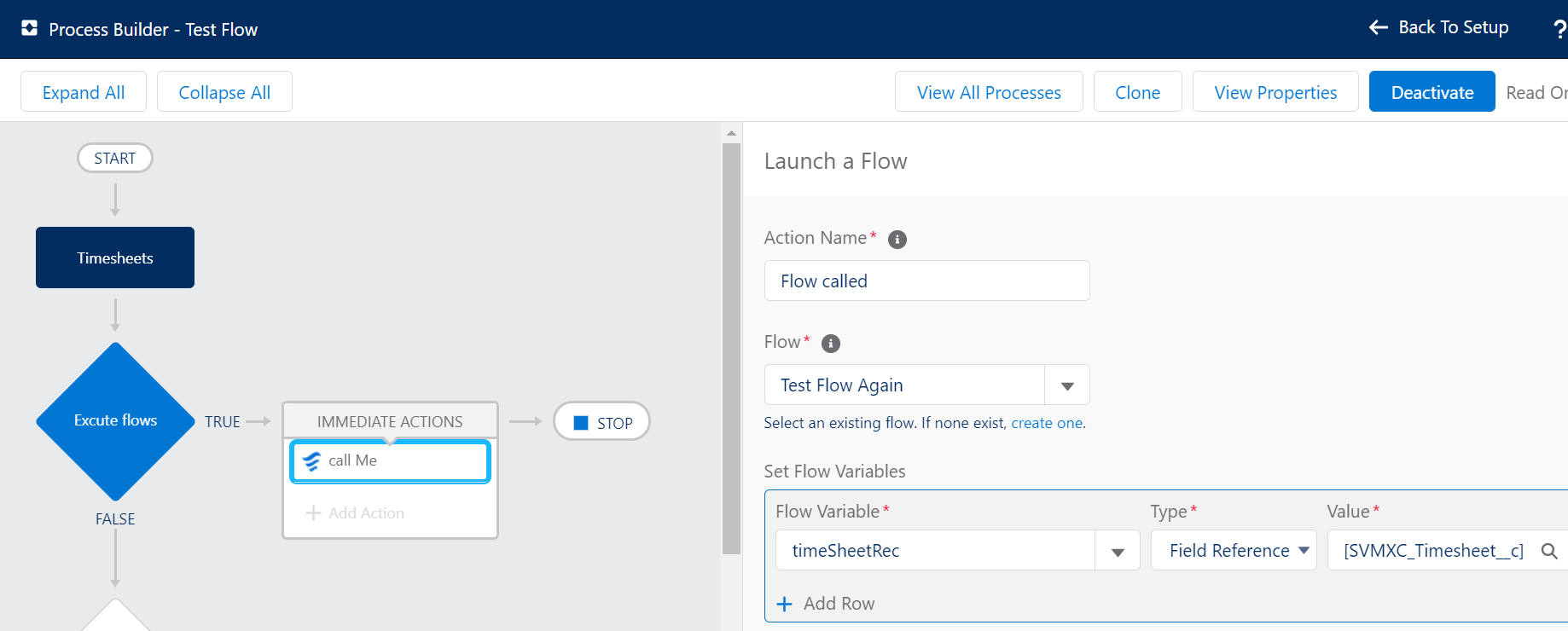Click the flow icon on call Me action
This screenshot has width=1568, height=631.
[311, 461]
